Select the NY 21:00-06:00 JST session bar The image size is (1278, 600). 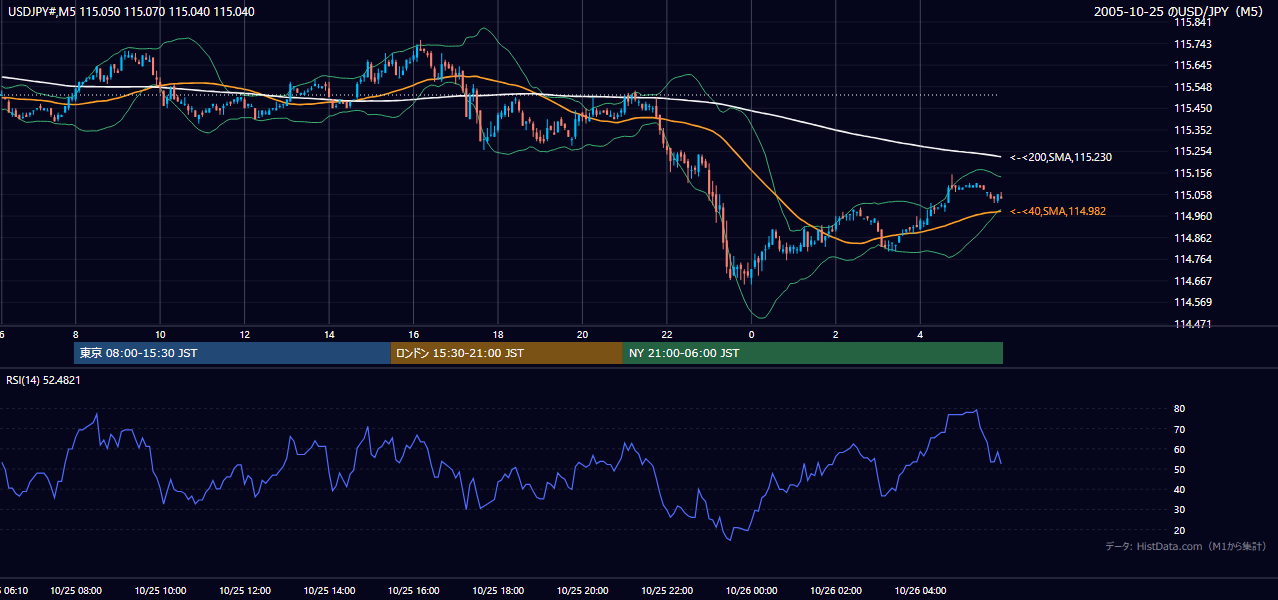point(813,353)
